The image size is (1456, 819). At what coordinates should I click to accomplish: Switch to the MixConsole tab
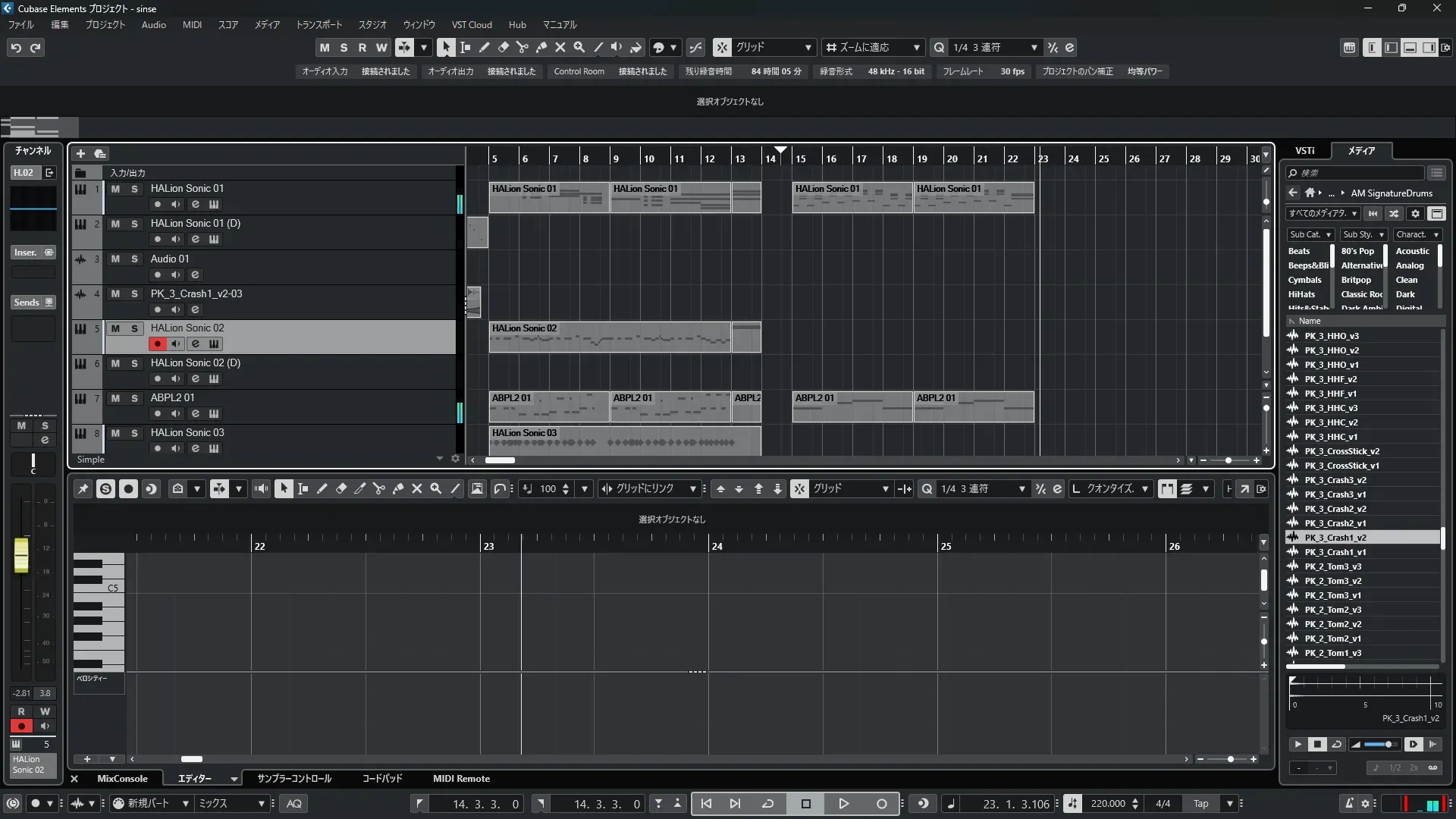122,779
